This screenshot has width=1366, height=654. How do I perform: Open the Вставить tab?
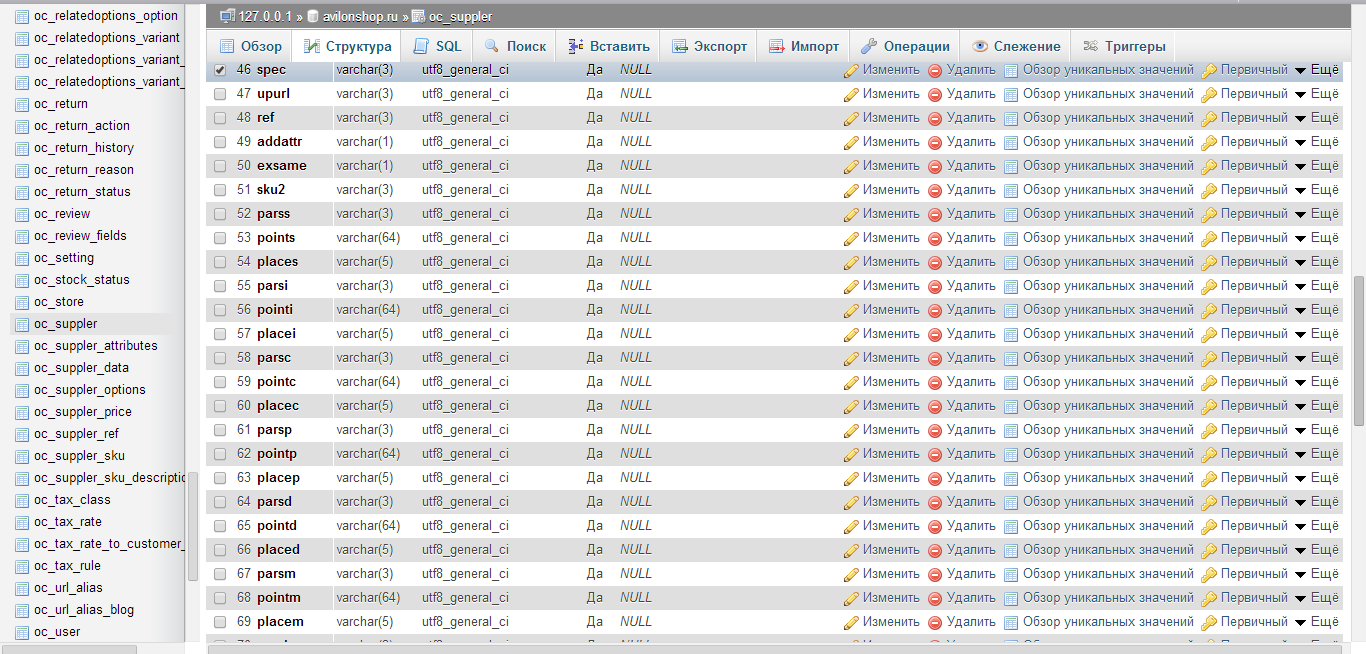click(608, 46)
